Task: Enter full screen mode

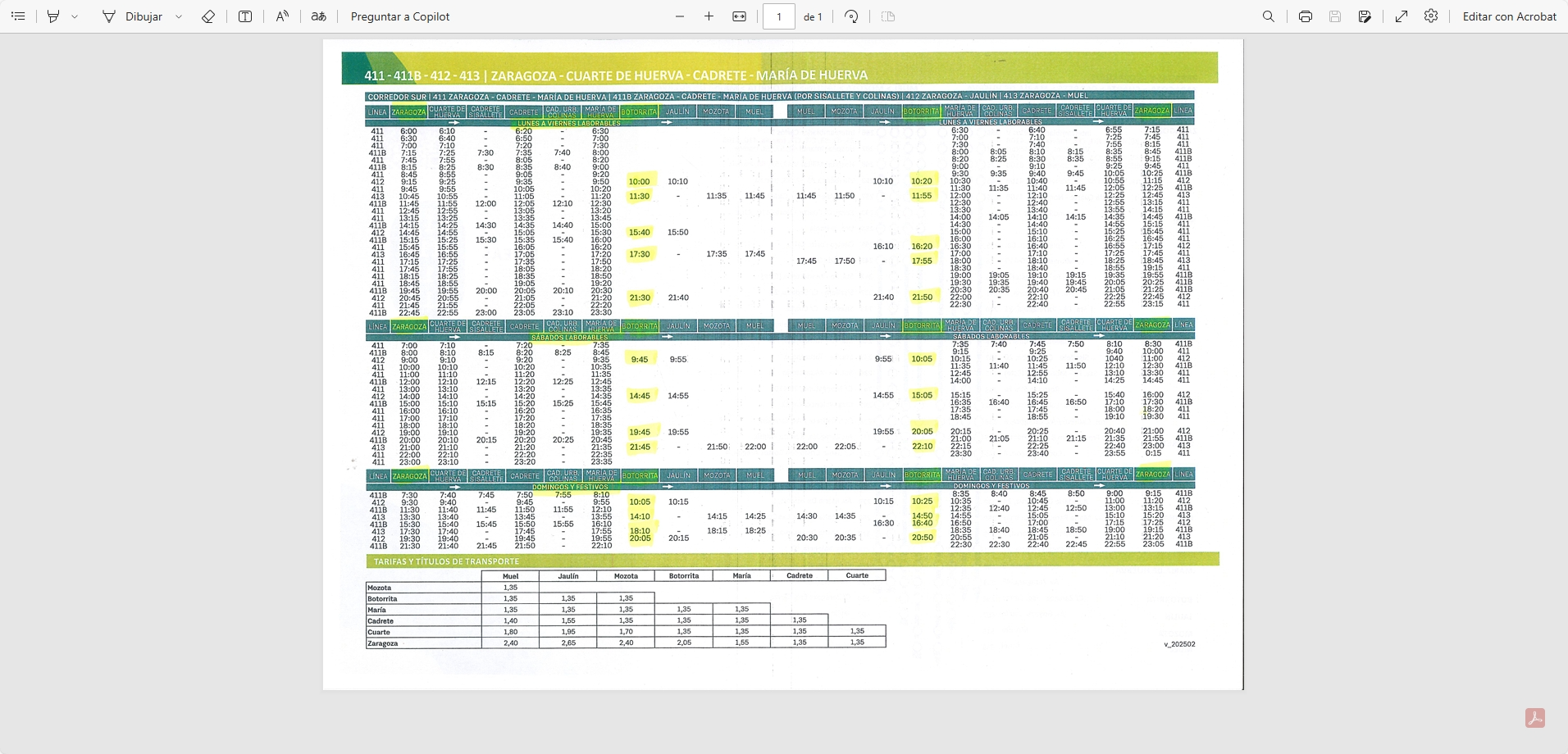Action: 1402,16
